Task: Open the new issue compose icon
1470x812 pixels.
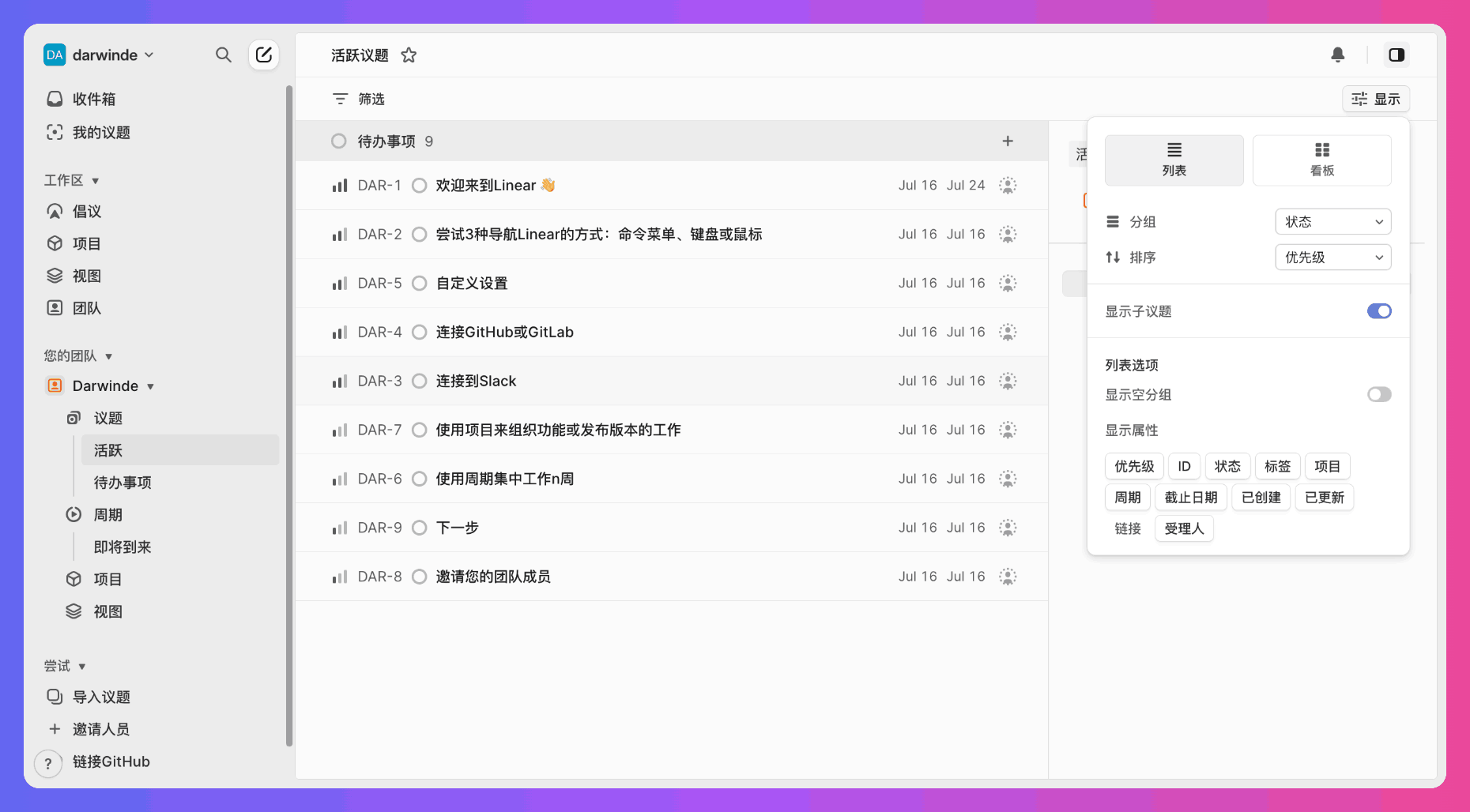Action: point(264,55)
